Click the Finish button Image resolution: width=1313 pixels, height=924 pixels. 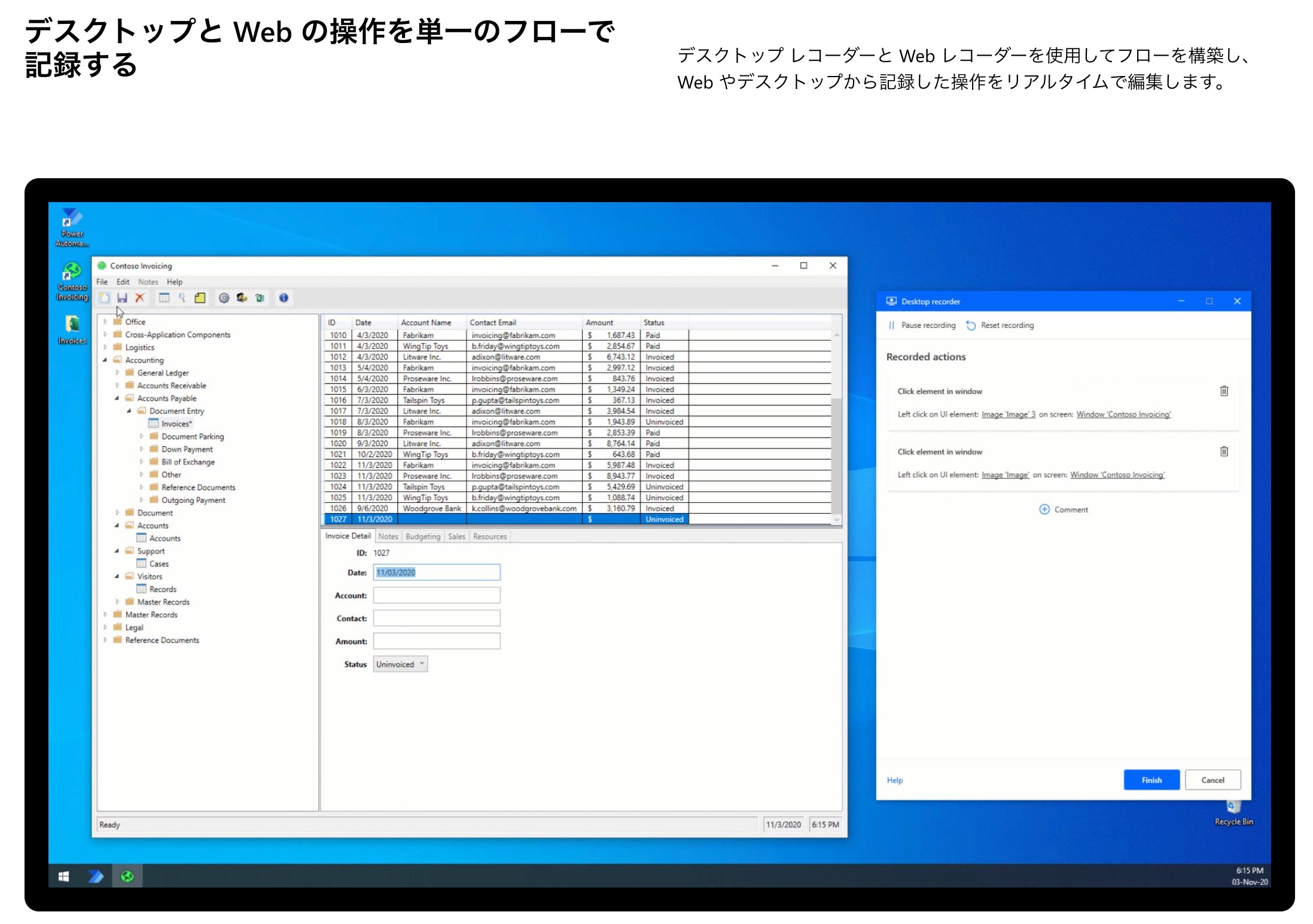coord(1151,780)
